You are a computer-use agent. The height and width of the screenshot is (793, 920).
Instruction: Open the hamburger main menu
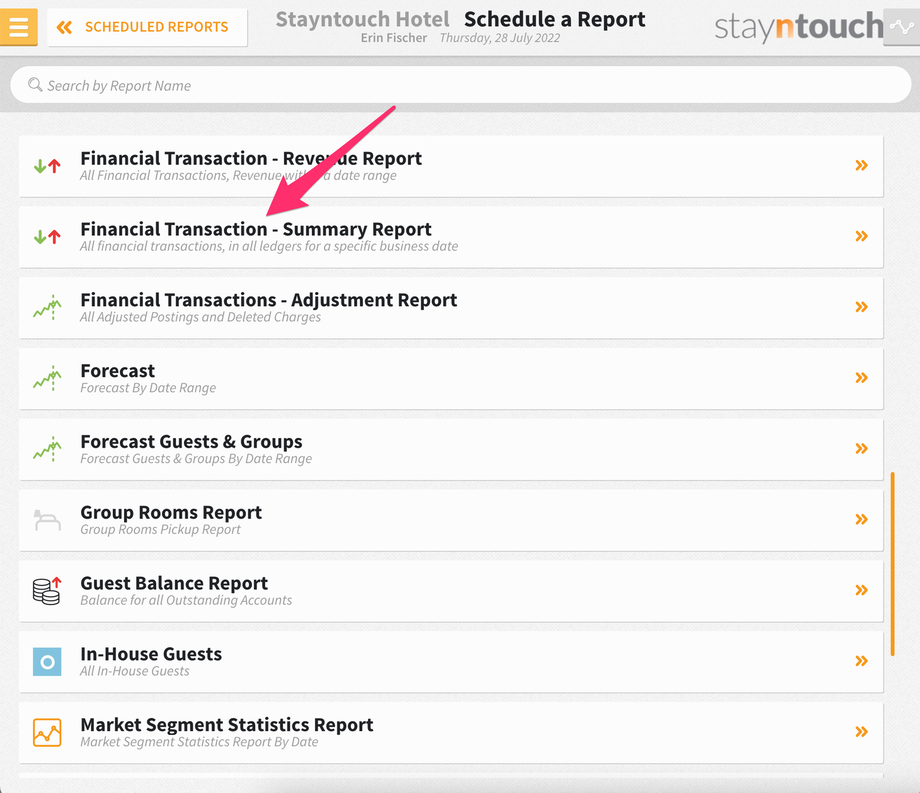click(19, 27)
